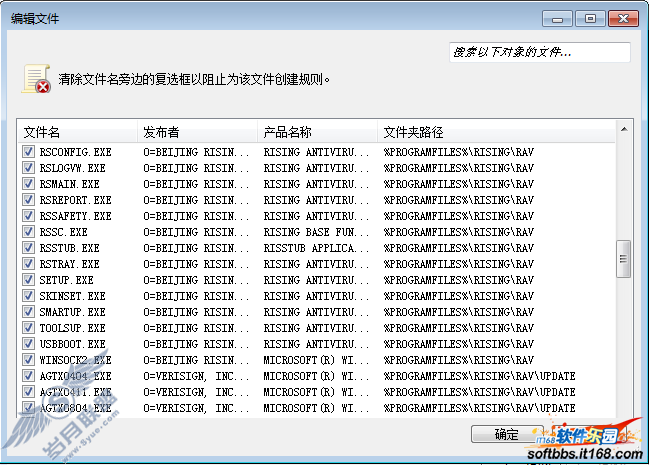Screen dimensions: 649x465
Task: Maximize the 编辑文件 window
Action: (x=590, y=19)
